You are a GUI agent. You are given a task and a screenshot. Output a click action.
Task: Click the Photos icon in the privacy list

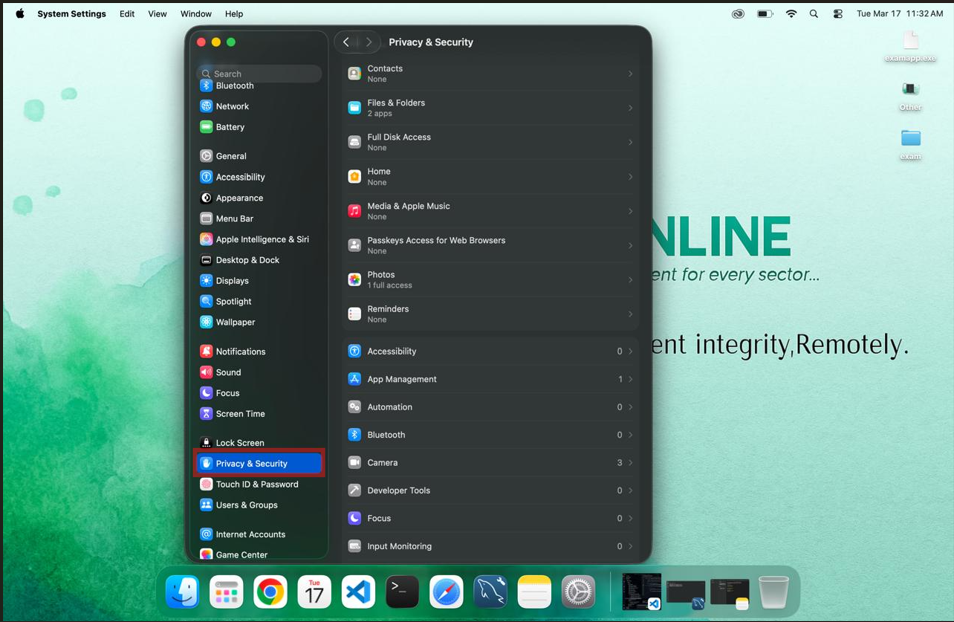coord(354,280)
